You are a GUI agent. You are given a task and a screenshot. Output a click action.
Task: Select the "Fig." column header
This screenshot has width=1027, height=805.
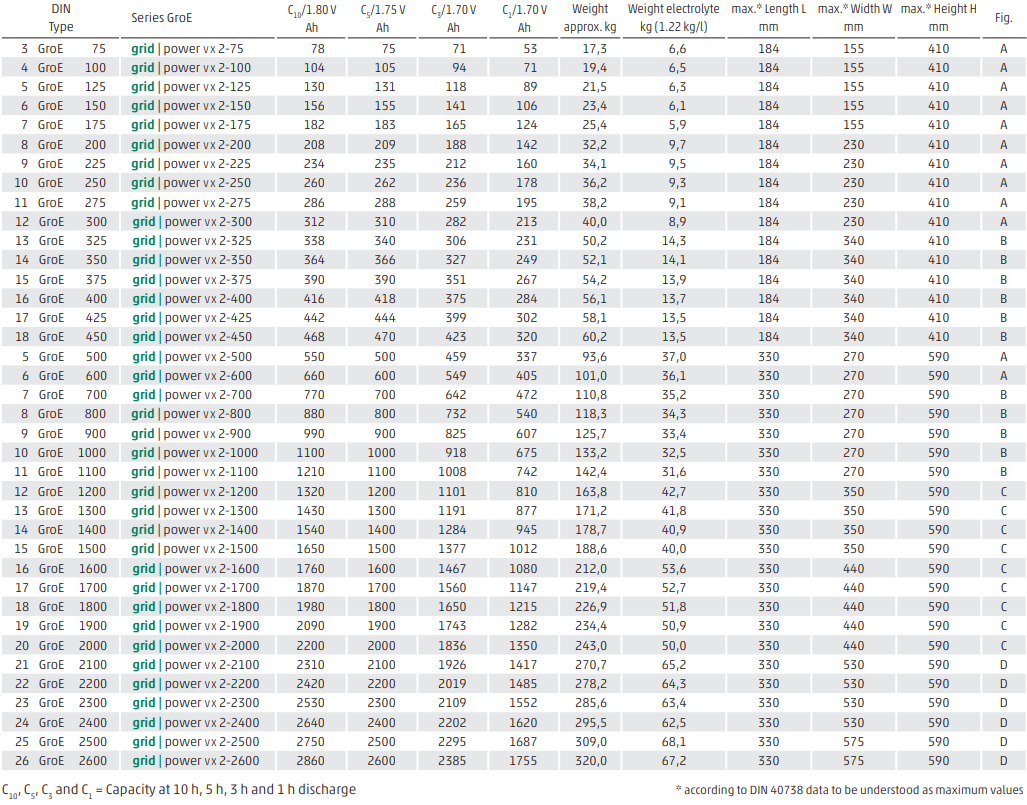tap(1003, 18)
